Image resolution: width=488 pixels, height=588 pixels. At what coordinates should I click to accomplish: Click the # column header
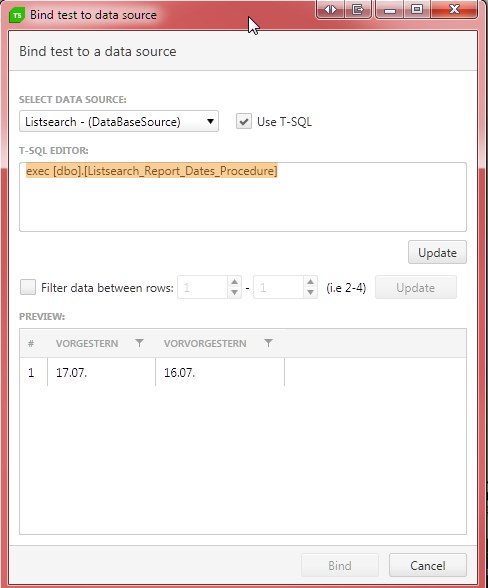pyautogui.click(x=31, y=343)
